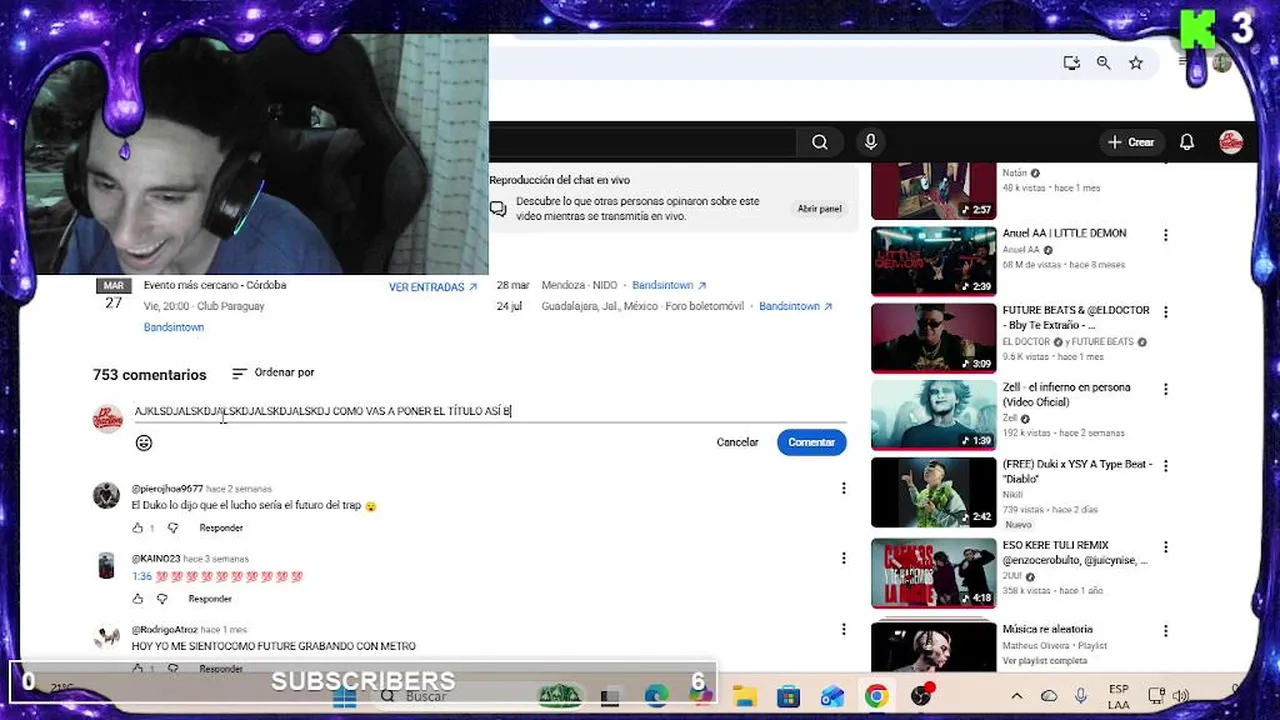
Task: Switch keyboard language ESP LAA
Action: click(1119, 697)
